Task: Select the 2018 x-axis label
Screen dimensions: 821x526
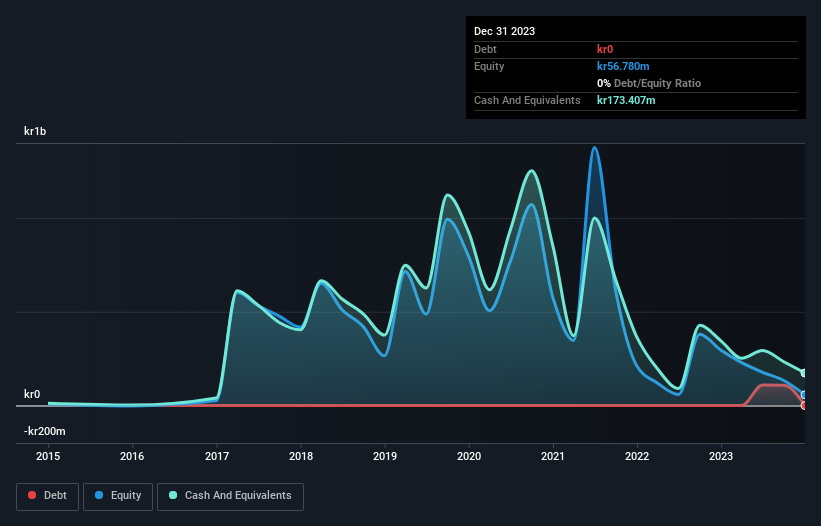Action: tap(301, 456)
